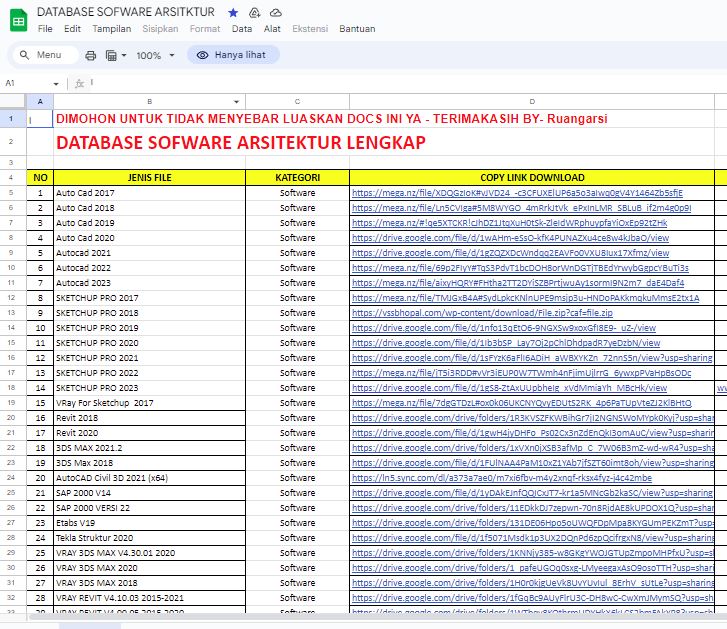Select the NO header cell
This screenshot has height=629, width=727.
click(40, 178)
